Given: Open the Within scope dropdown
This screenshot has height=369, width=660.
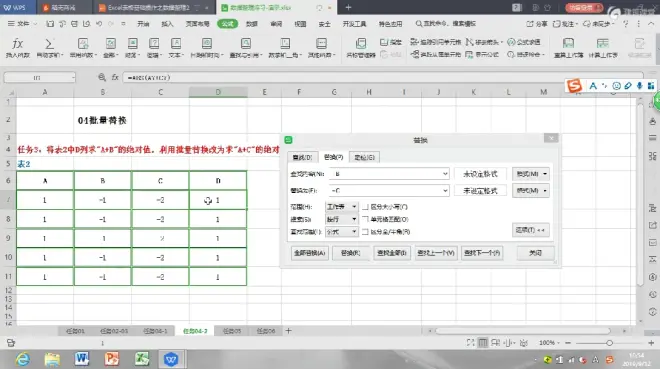Looking at the screenshot, I should (341, 207).
